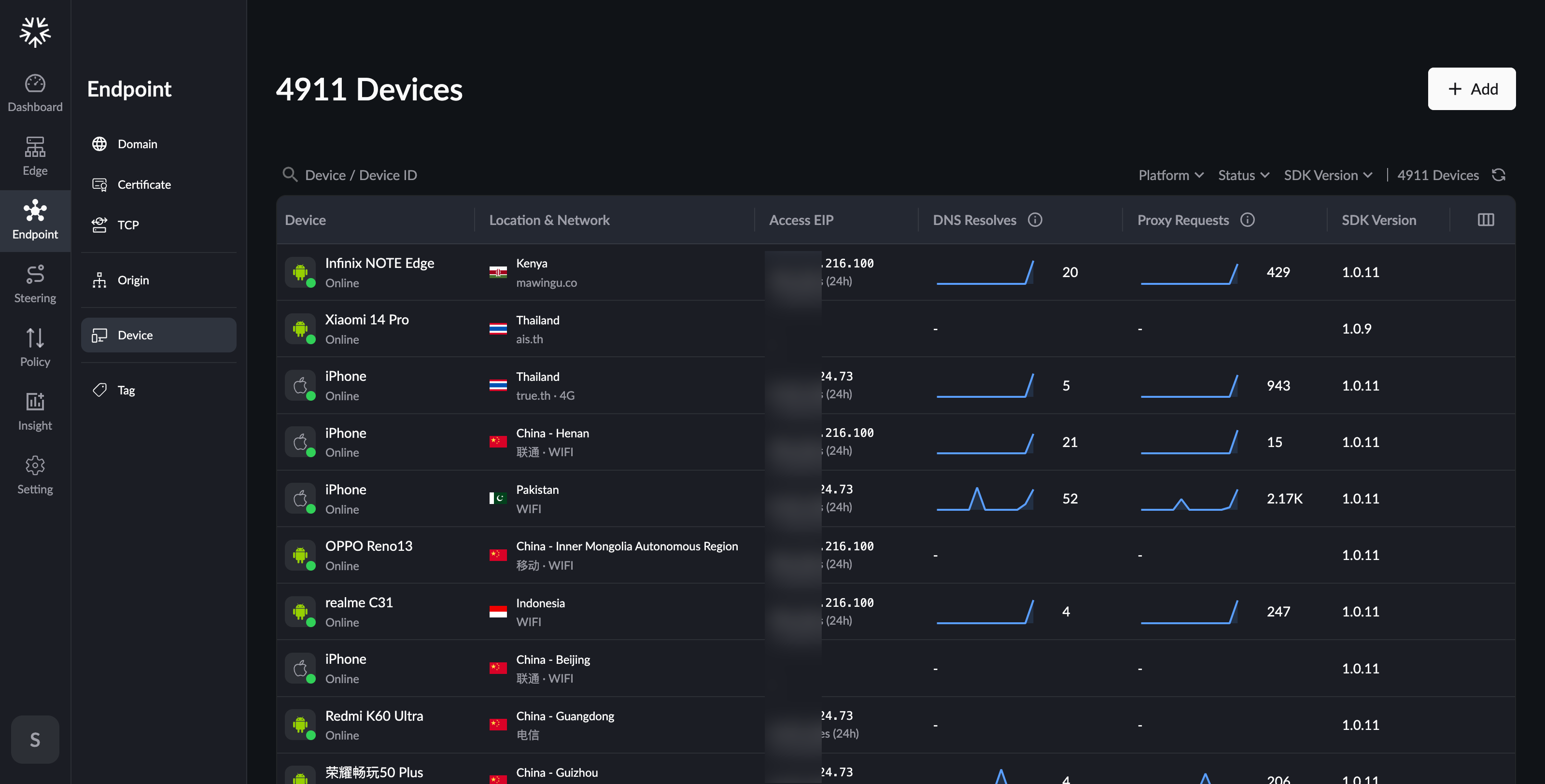Refresh the device list icon
The height and width of the screenshot is (784, 1545).
pos(1499,175)
